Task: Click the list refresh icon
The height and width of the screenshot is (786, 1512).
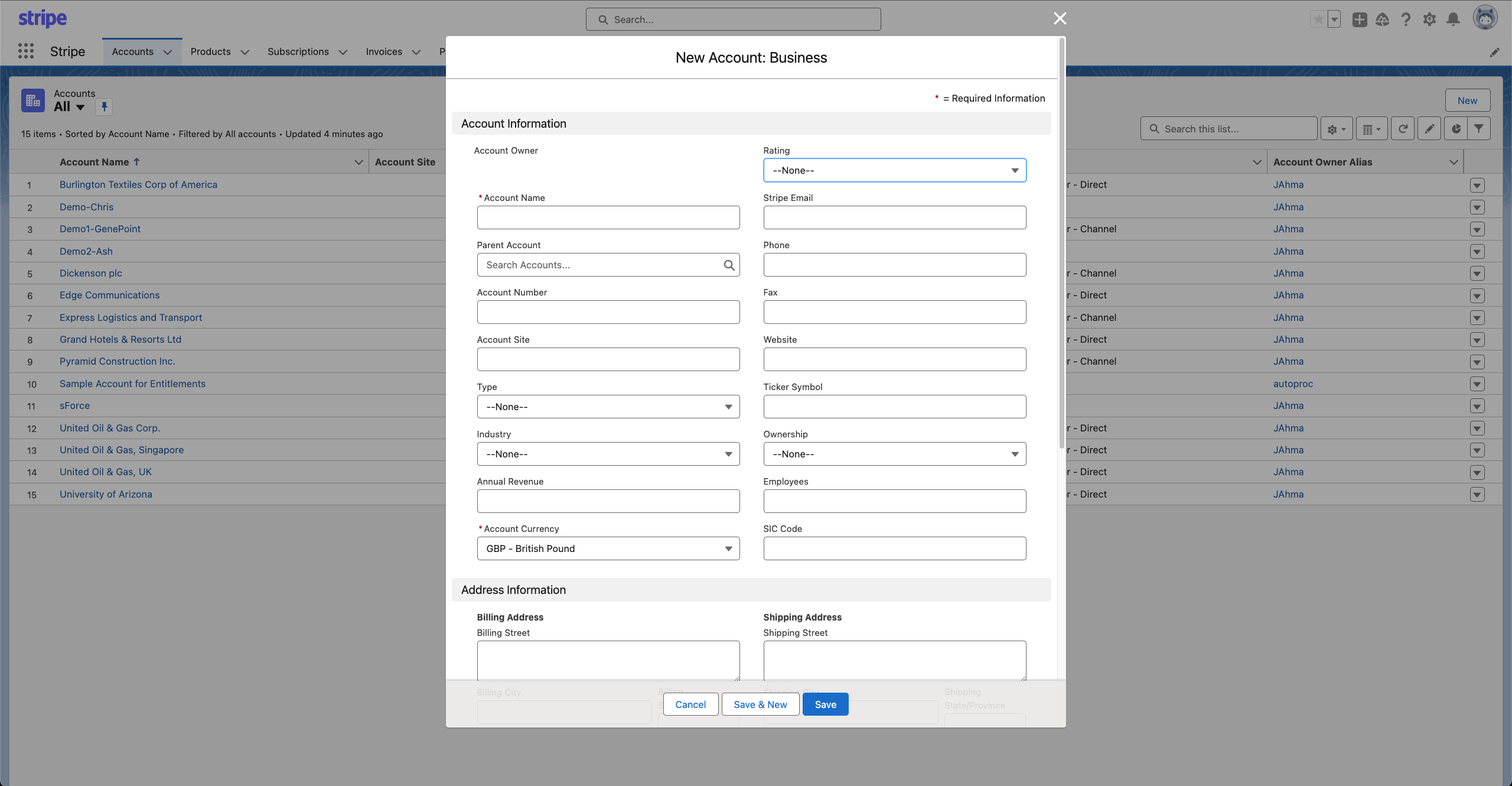Action: (x=1403, y=129)
